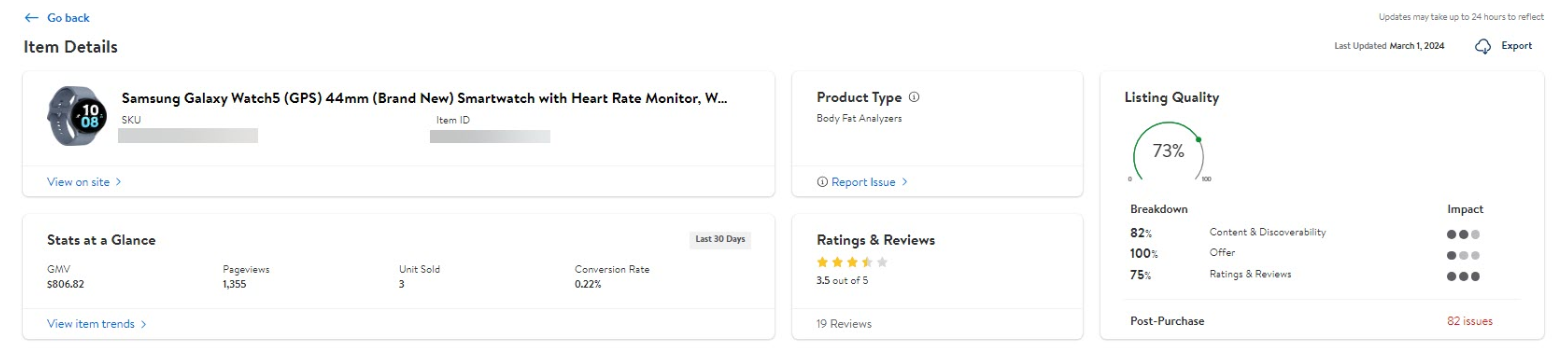1566x361 pixels.
Task: Click the Go back arrow icon
Action: coord(32,18)
